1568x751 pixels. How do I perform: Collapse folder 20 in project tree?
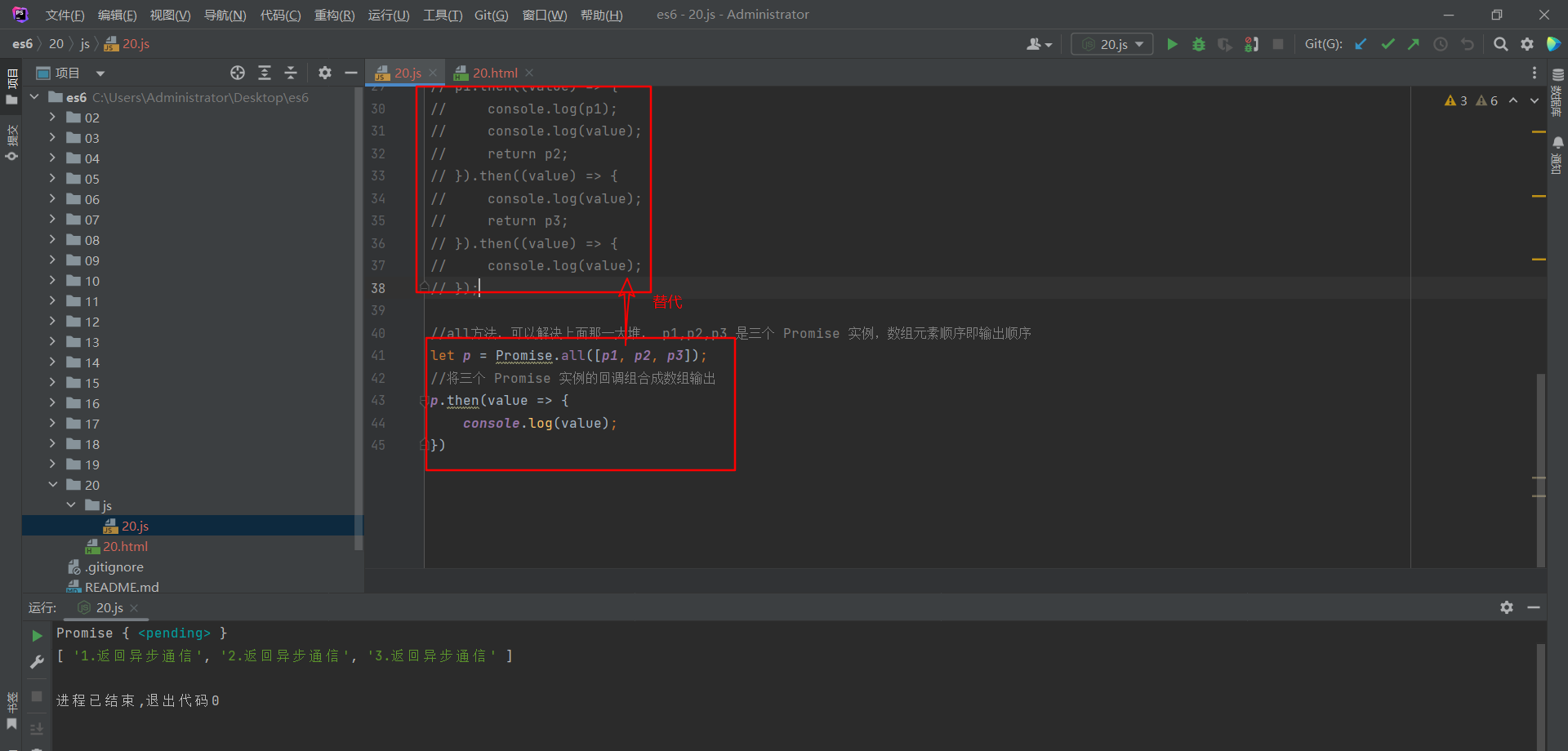53,484
